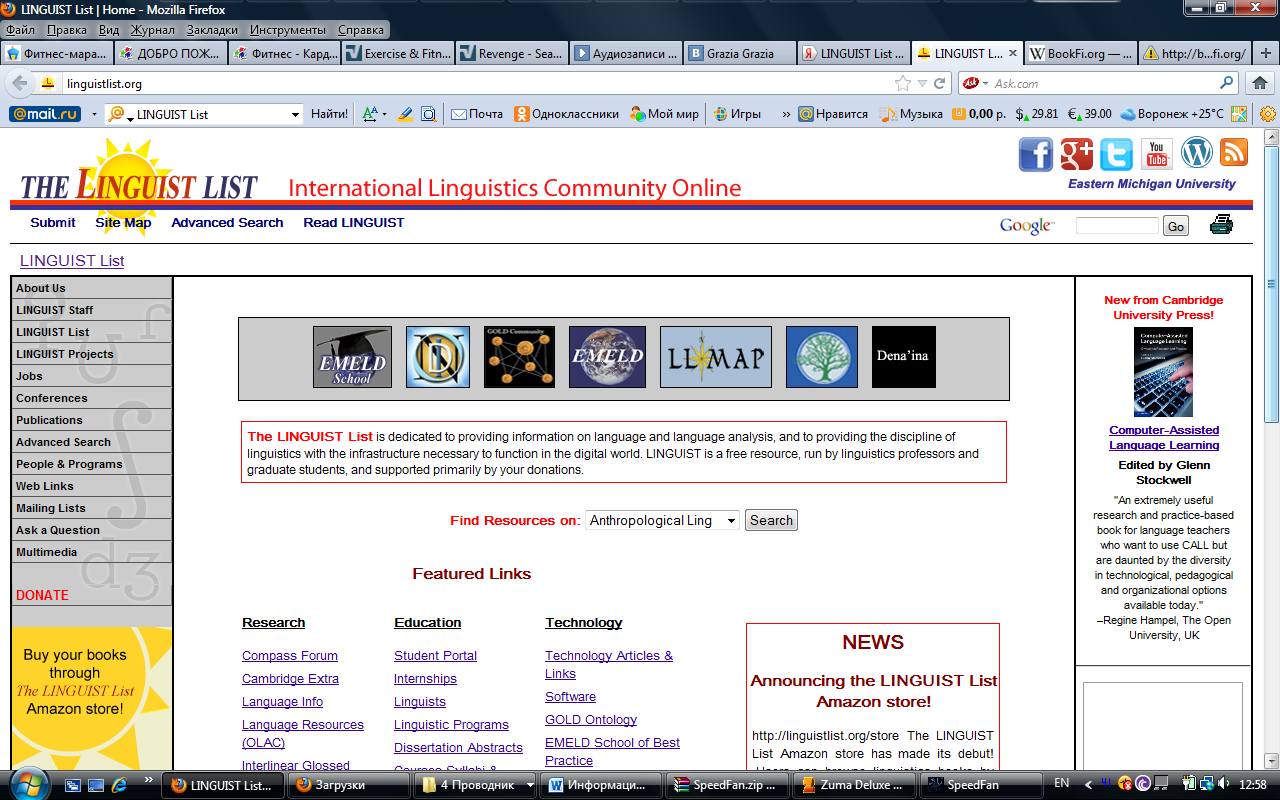Open the GOLD Community logo
This screenshot has width=1280, height=800.
(519, 357)
